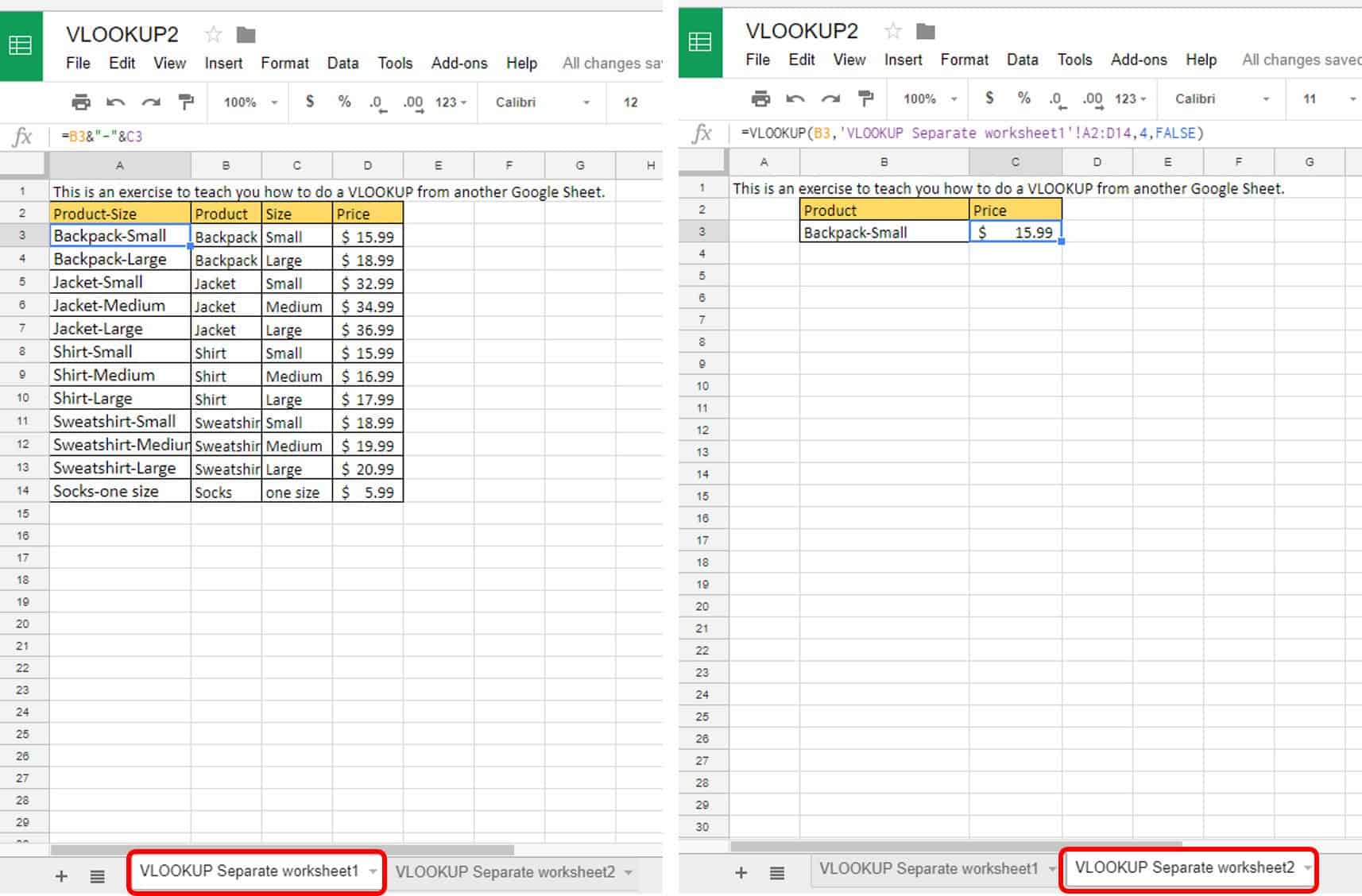
Task: Increase decimal places in the right window
Action: (1093, 99)
